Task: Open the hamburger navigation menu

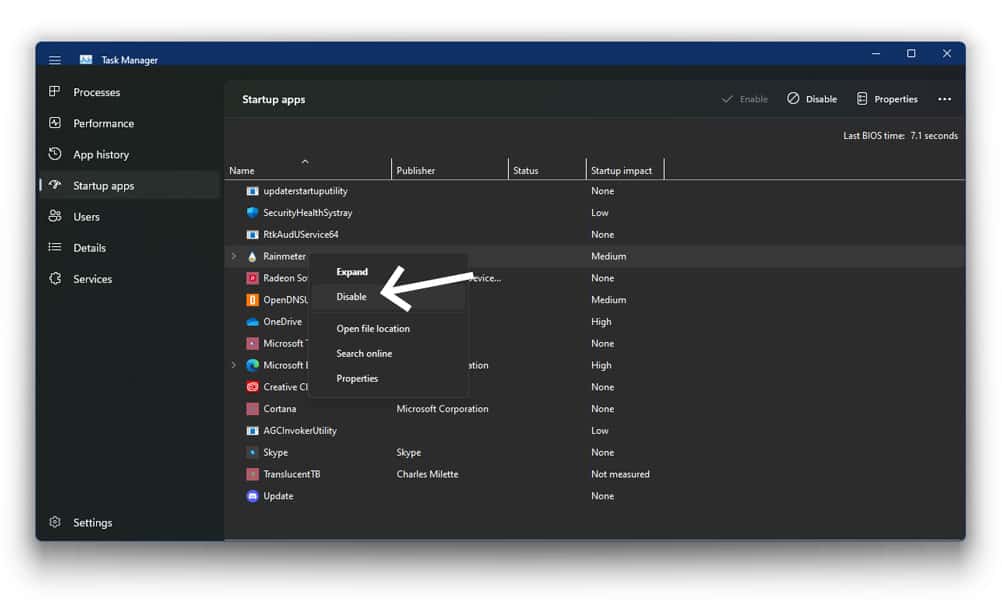Action: click(x=55, y=60)
